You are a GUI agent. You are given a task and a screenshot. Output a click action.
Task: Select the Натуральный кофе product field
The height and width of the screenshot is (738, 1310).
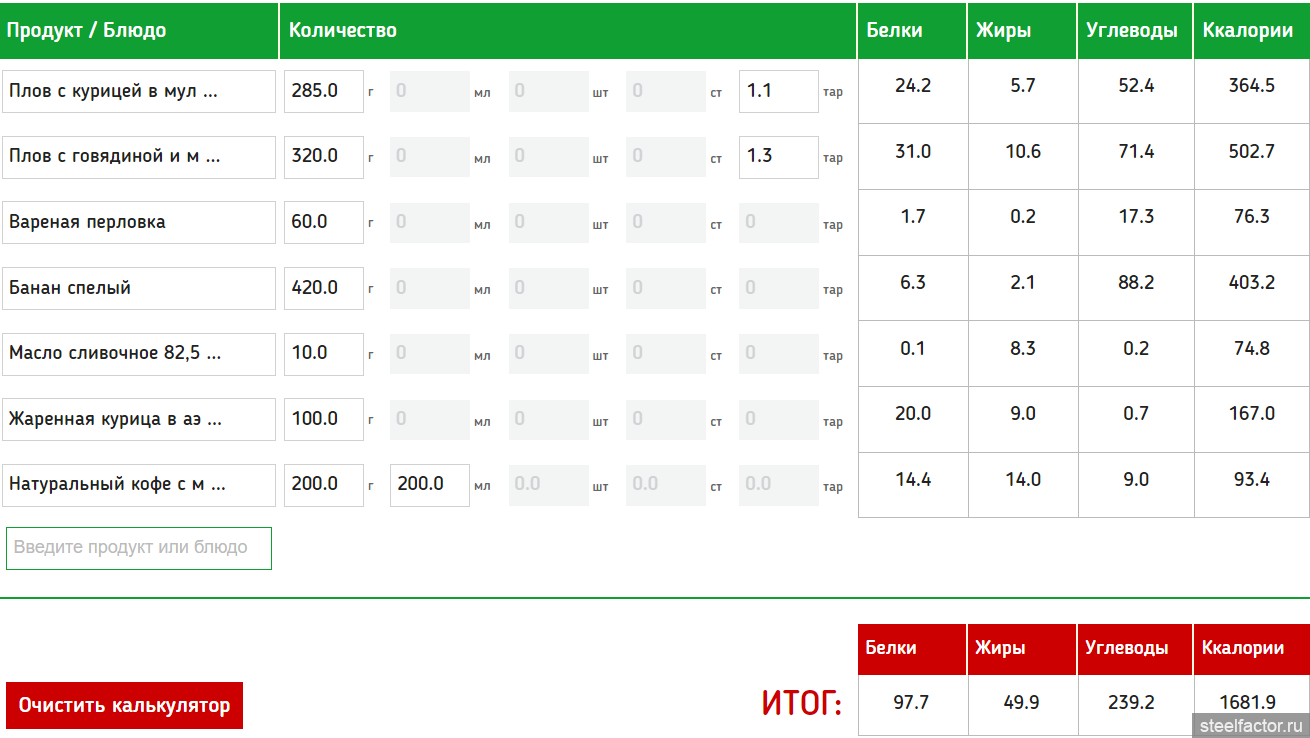tap(139, 485)
